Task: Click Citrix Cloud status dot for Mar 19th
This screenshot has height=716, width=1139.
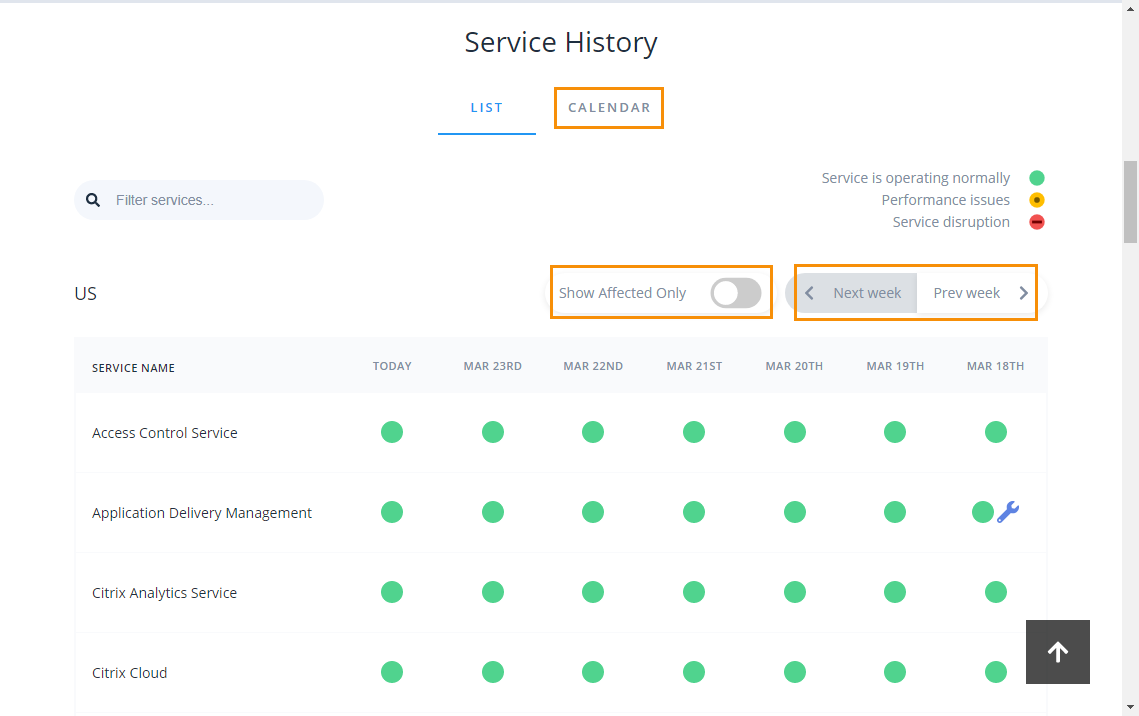Action: [895, 672]
